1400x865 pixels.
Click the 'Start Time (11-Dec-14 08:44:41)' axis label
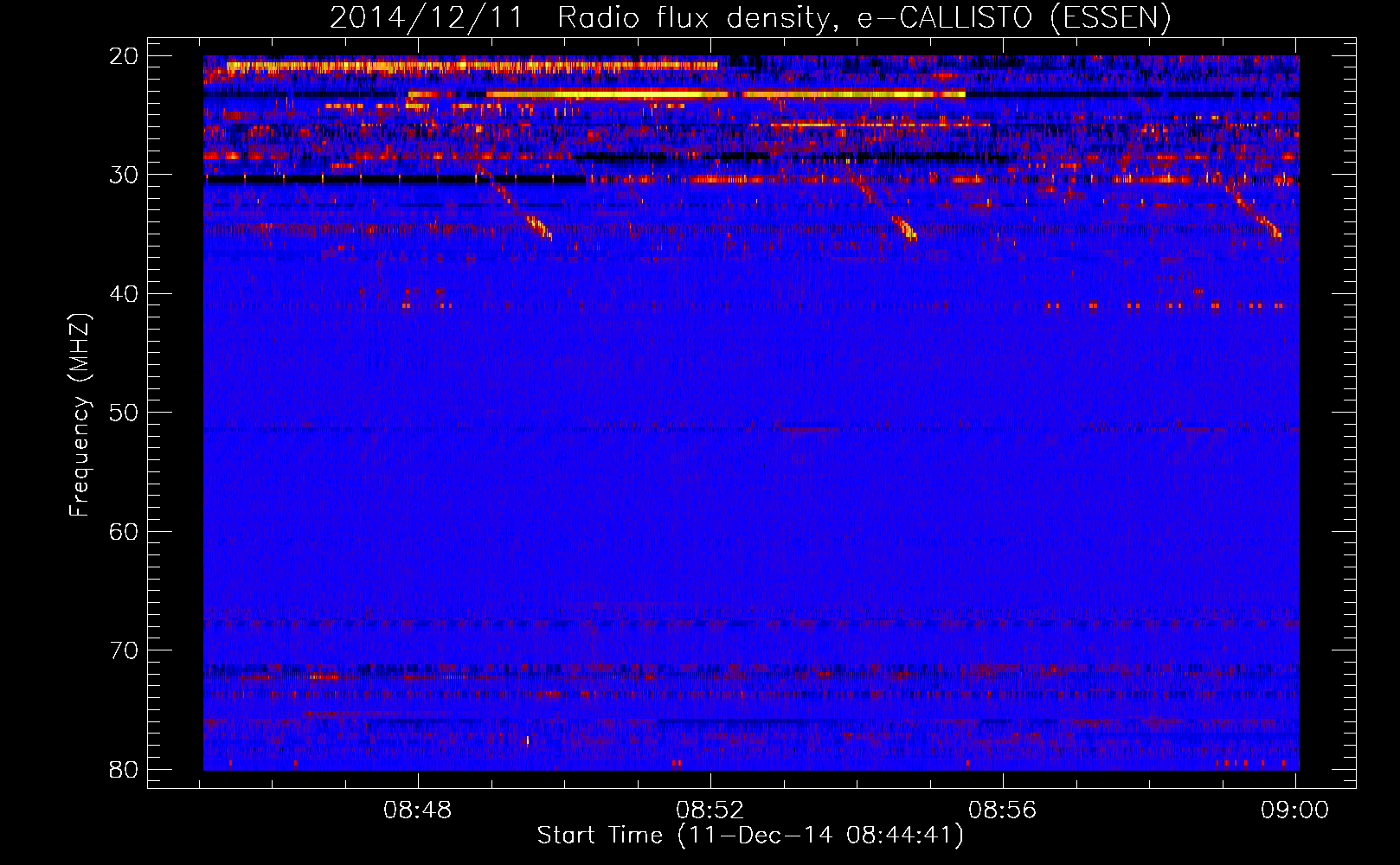[750, 836]
